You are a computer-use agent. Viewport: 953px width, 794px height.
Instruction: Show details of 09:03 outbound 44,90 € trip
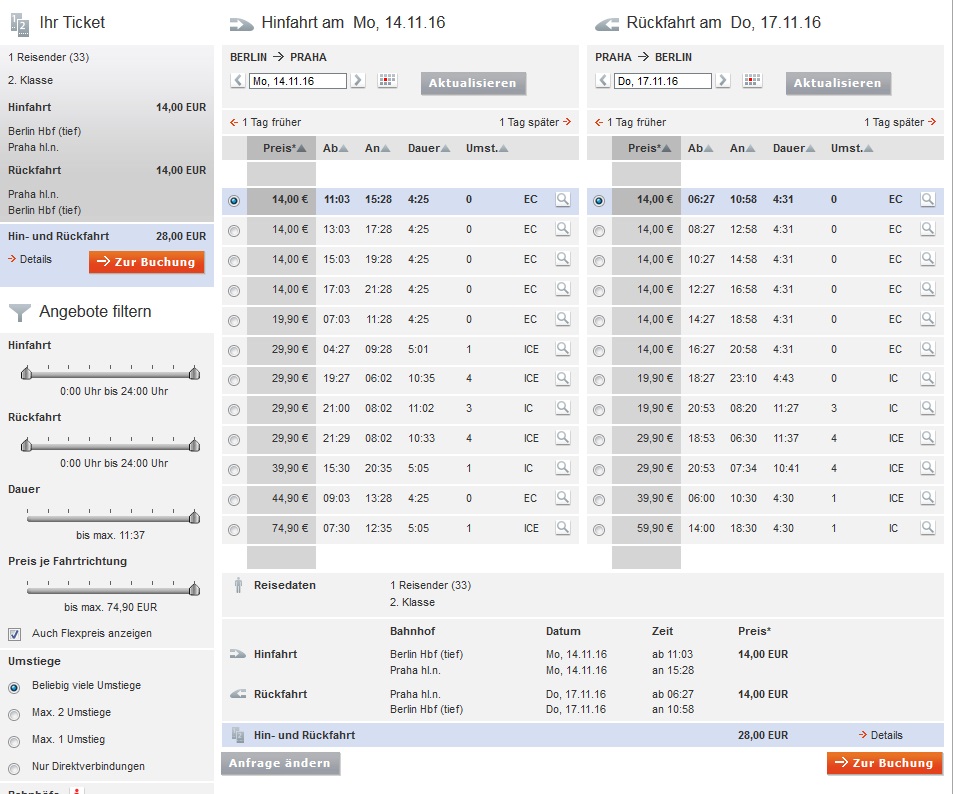pyautogui.click(x=563, y=498)
